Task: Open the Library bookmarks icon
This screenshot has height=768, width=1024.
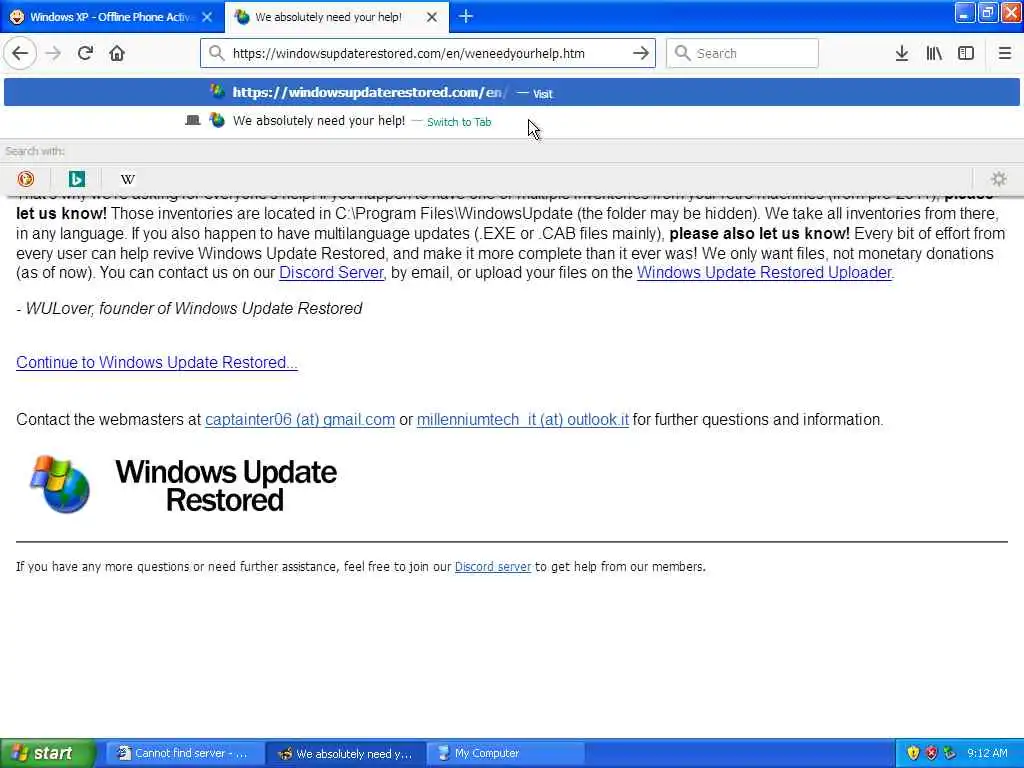Action: [934, 53]
